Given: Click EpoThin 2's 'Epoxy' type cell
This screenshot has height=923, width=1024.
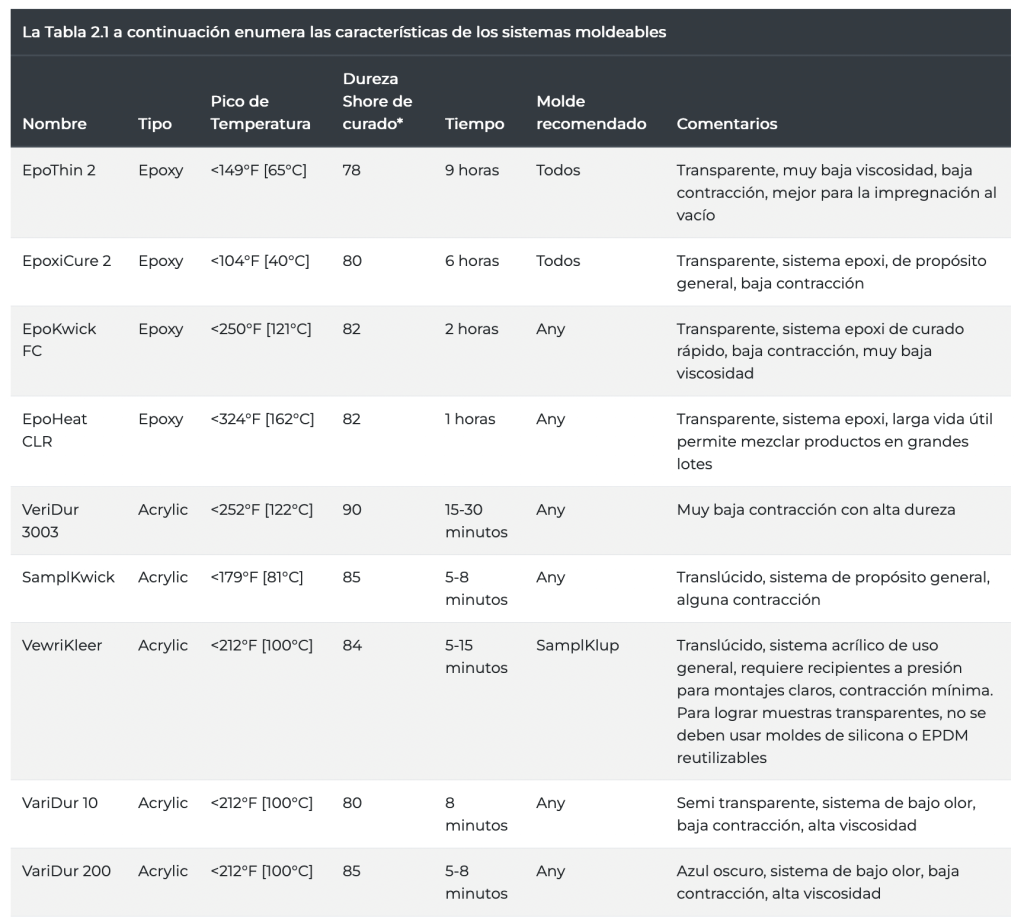Looking at the screenshot, I should 161,170.
